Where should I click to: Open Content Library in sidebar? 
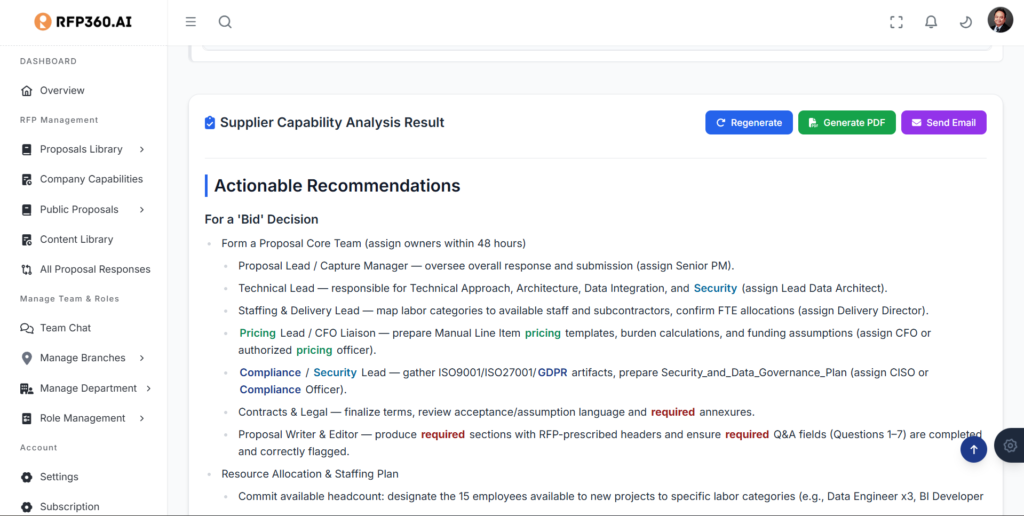[x=76, y=240]
